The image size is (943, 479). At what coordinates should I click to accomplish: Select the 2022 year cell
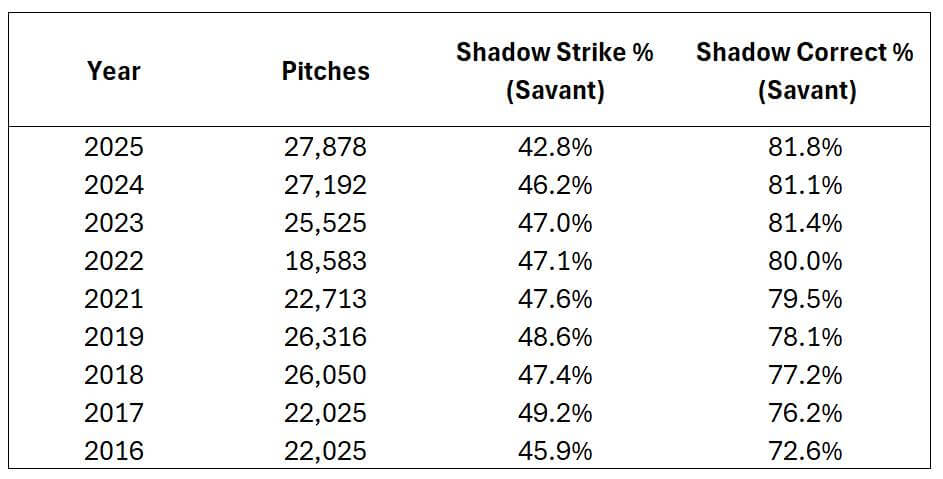pyautogui.click(x=113, y=261)
